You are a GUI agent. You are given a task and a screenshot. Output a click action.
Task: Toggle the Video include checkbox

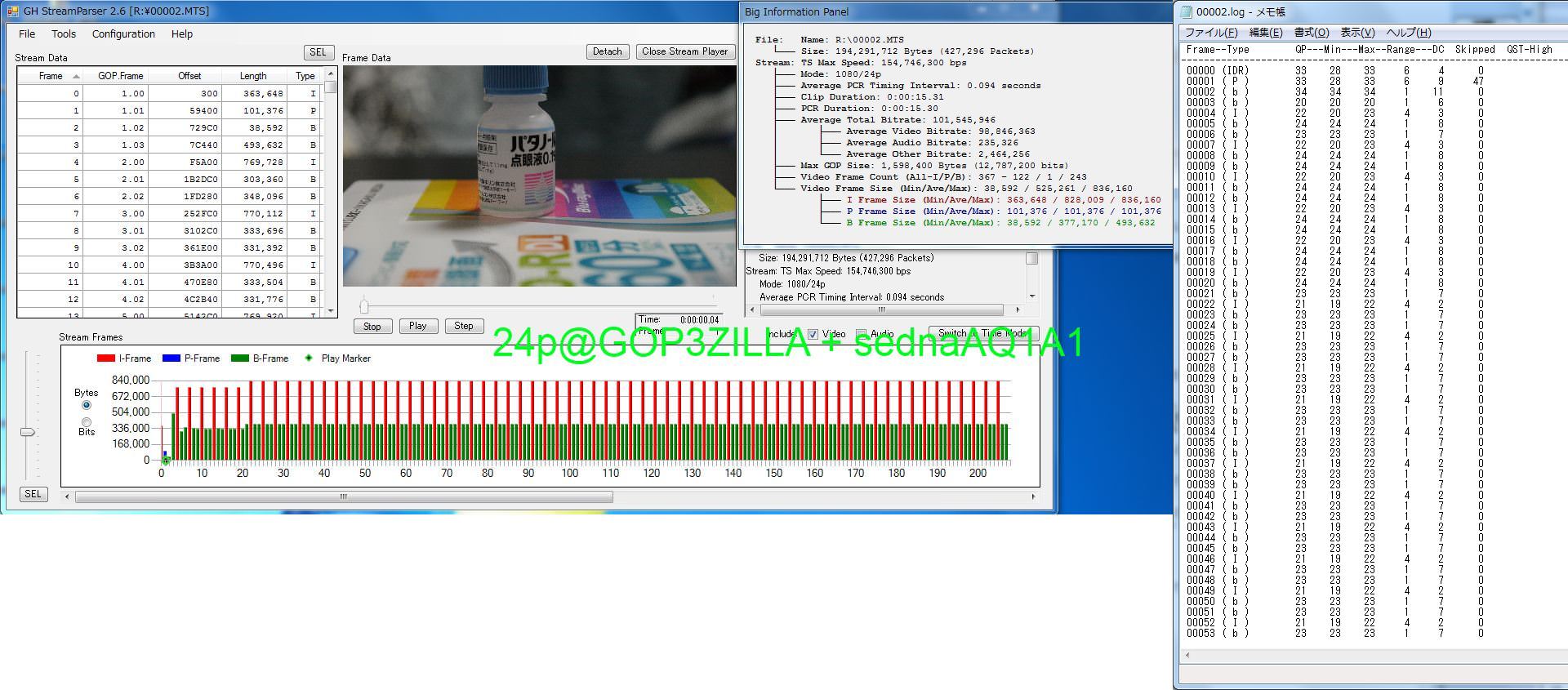(x=813, y=334)
